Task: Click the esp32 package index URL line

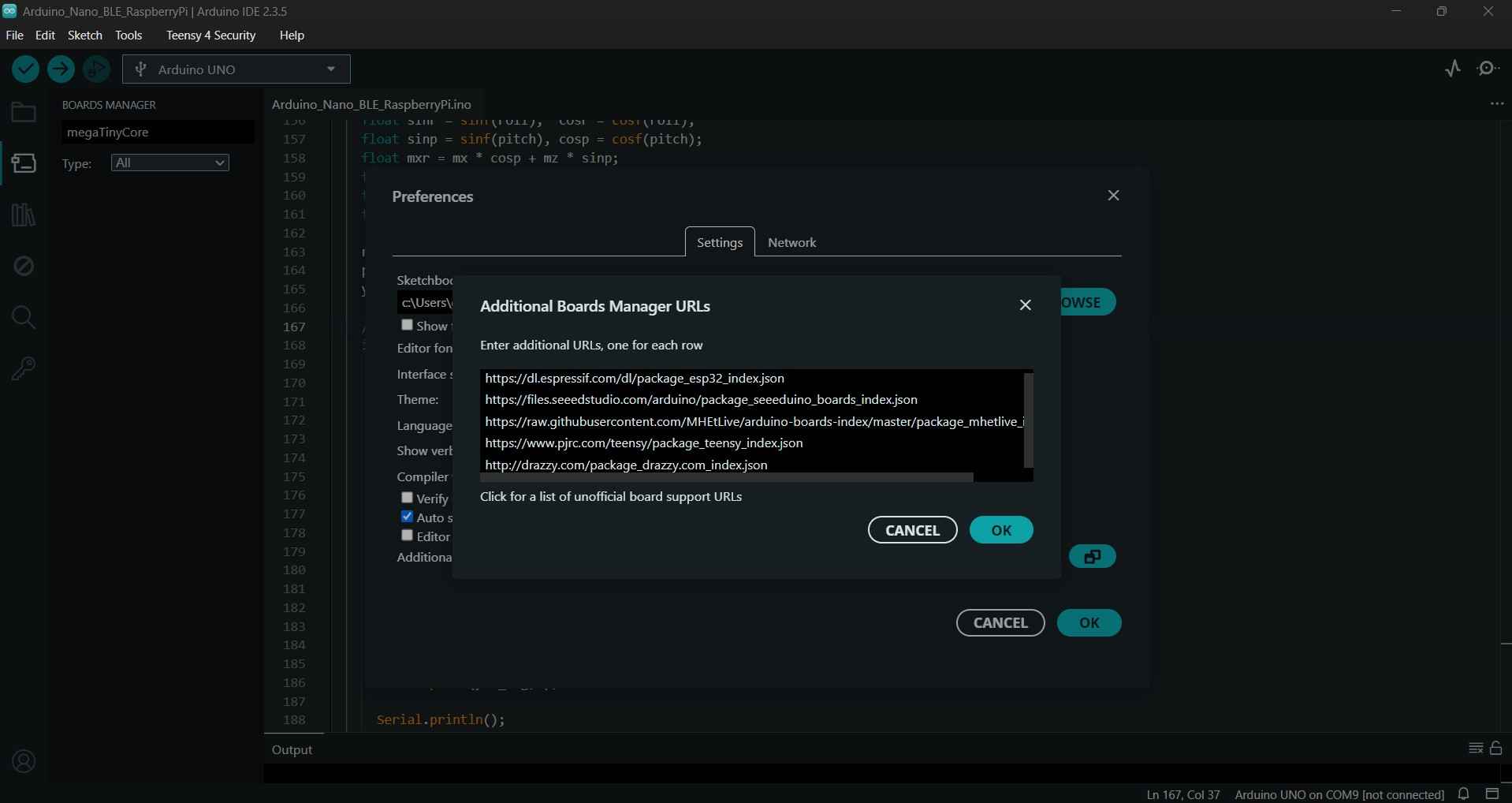Action: [x=635, y=379]
